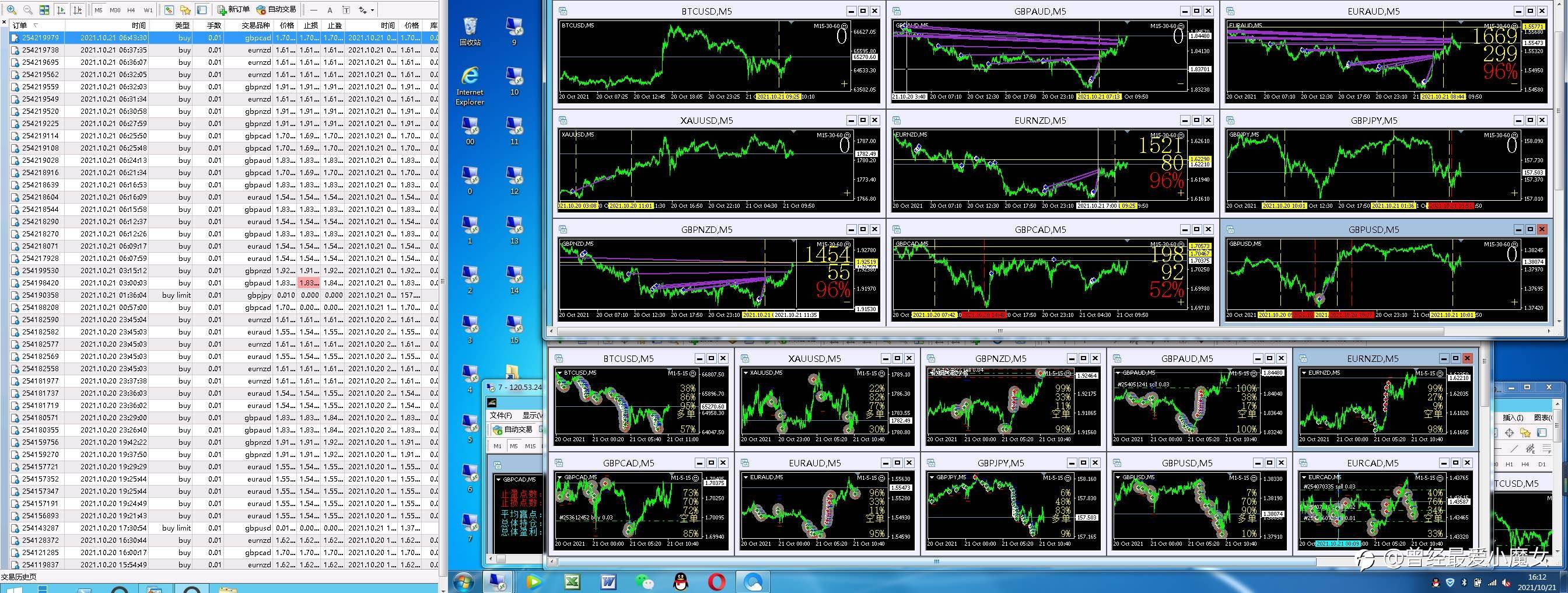Open remote desktop shortcut labeled 15
The height and width of the screenshot is (593, 1568).
coord(514,329)
